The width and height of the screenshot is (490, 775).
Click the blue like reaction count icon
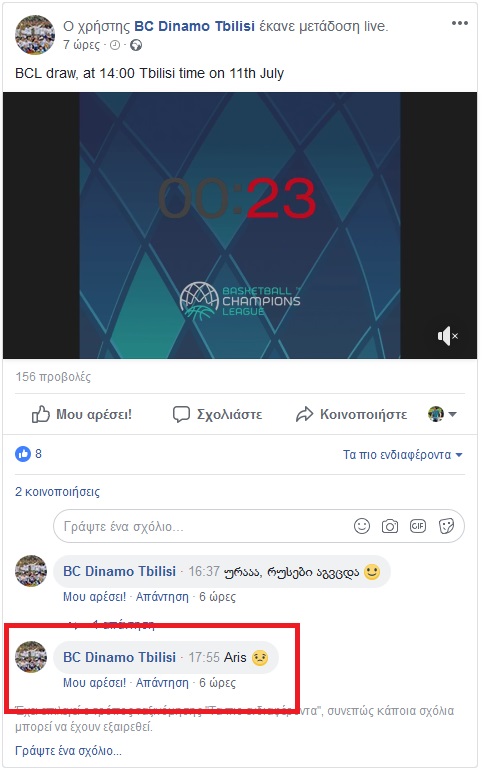(x=23, y=454)
